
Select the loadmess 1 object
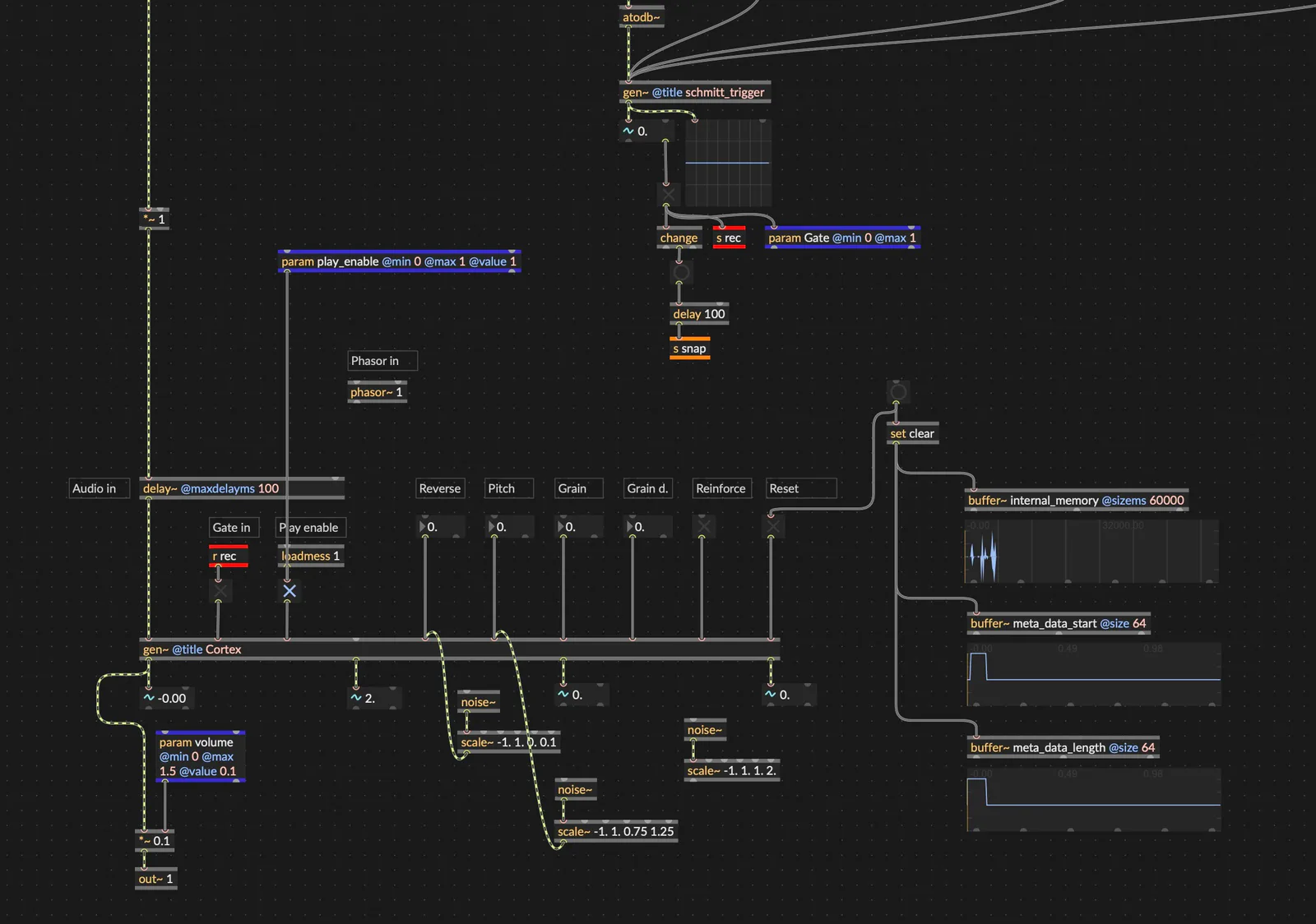click(311, 557)
